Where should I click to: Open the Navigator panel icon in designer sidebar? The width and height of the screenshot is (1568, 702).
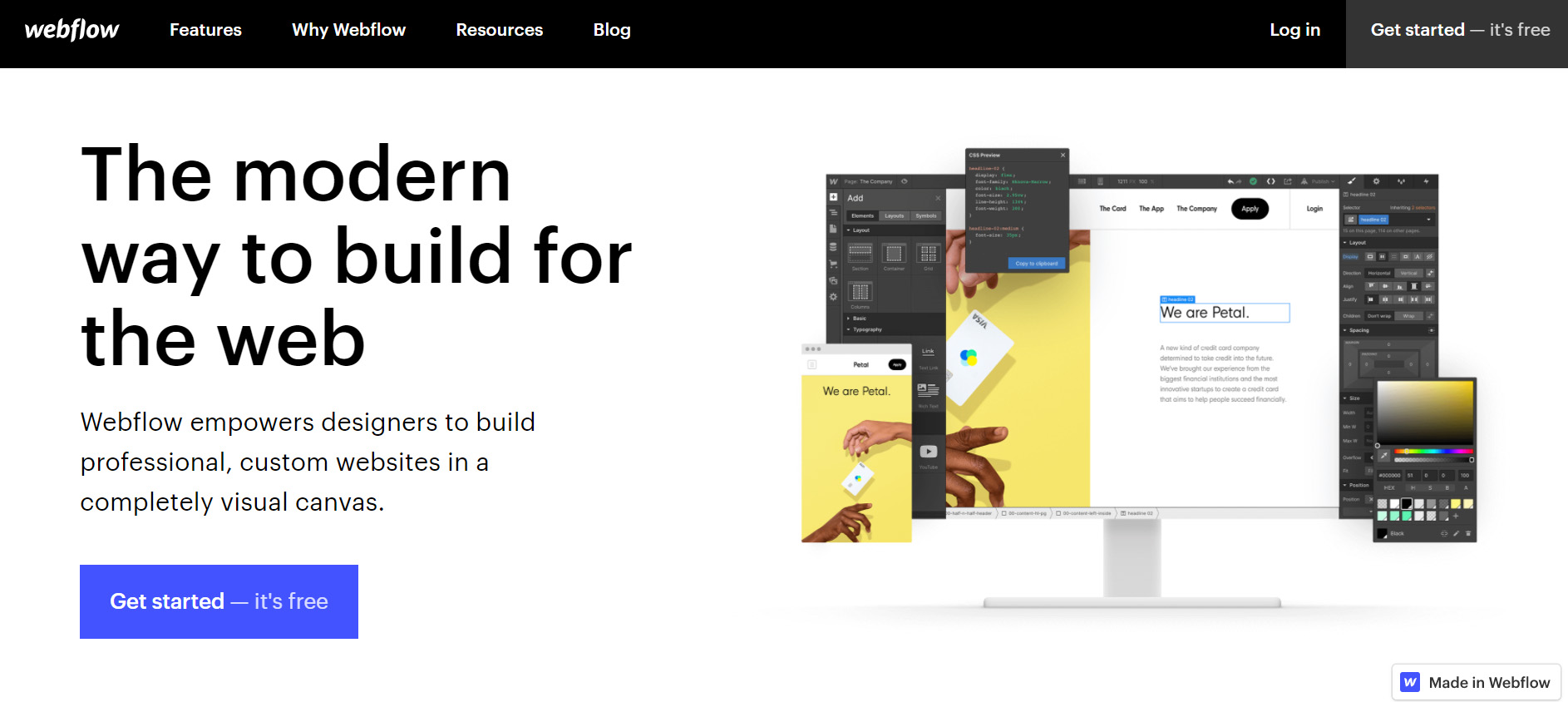833,213
